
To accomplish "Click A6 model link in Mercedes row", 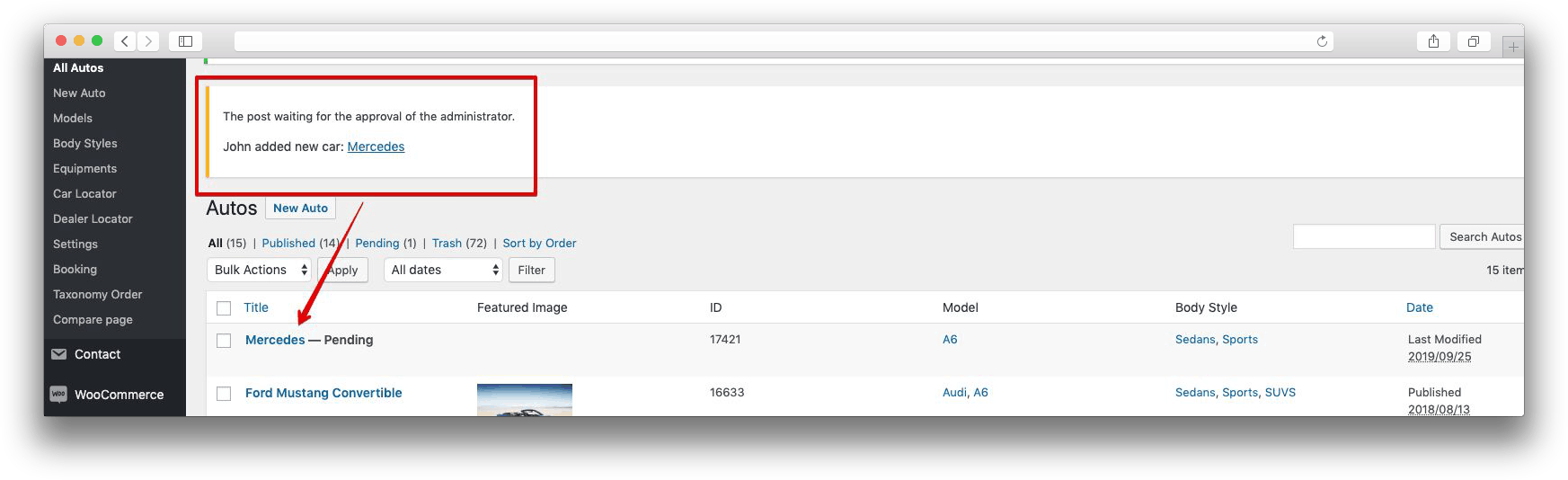I will tap(950, 339).
